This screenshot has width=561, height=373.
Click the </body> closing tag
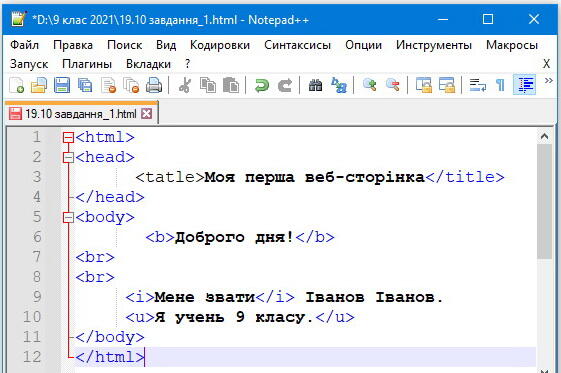[x=110, y=337]
